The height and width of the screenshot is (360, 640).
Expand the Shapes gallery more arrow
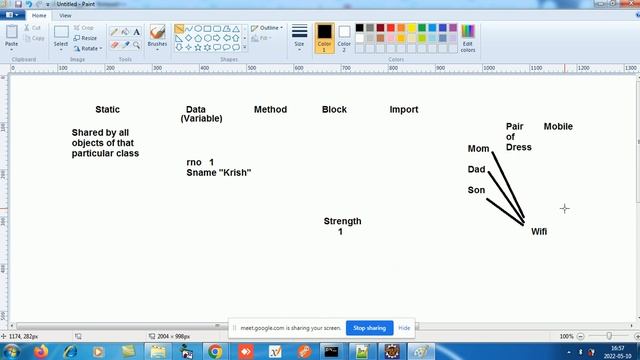coord(244,47)
